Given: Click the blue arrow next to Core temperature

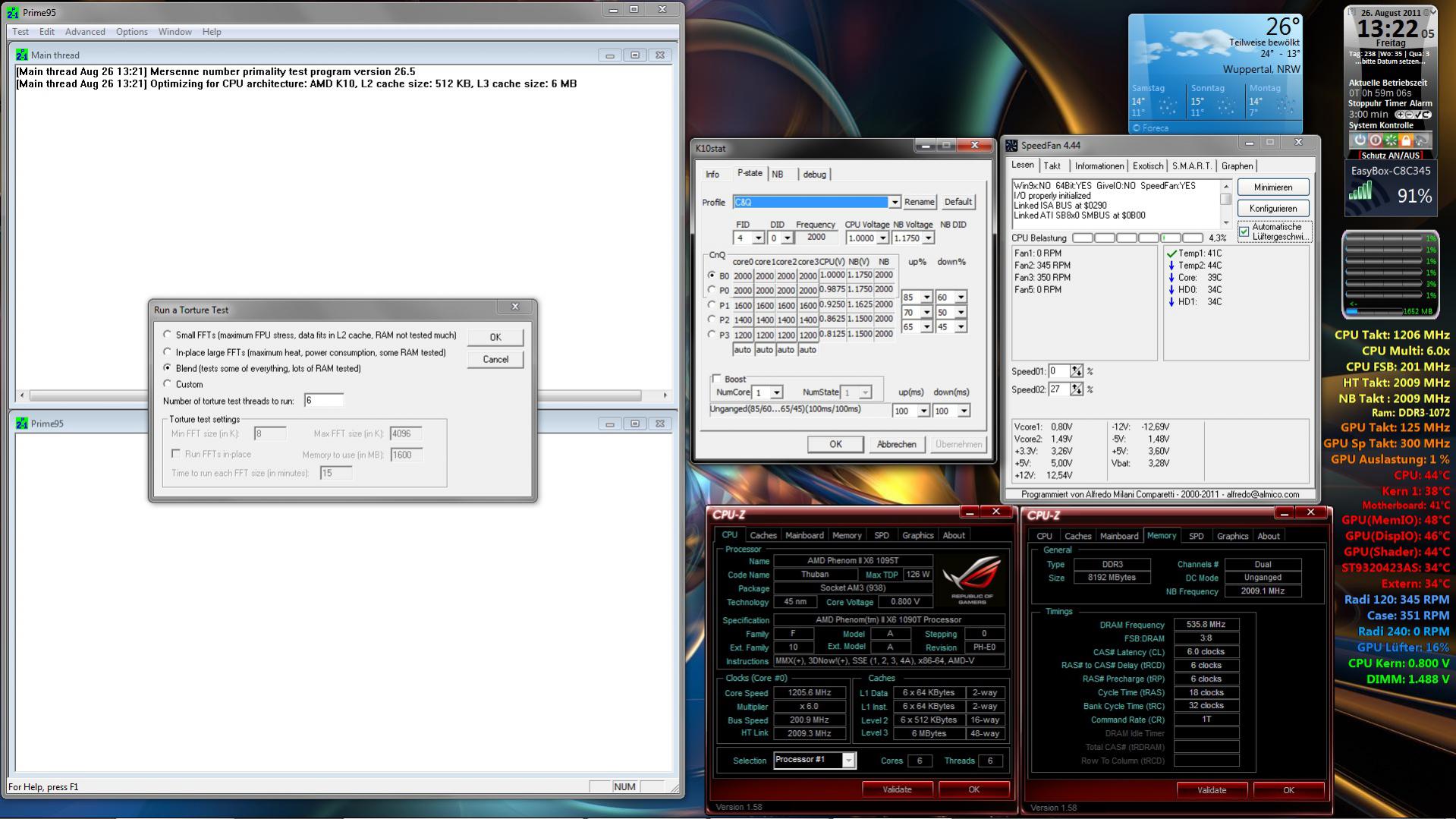Looking at the screenshot, I should (x=1171, y=278).
